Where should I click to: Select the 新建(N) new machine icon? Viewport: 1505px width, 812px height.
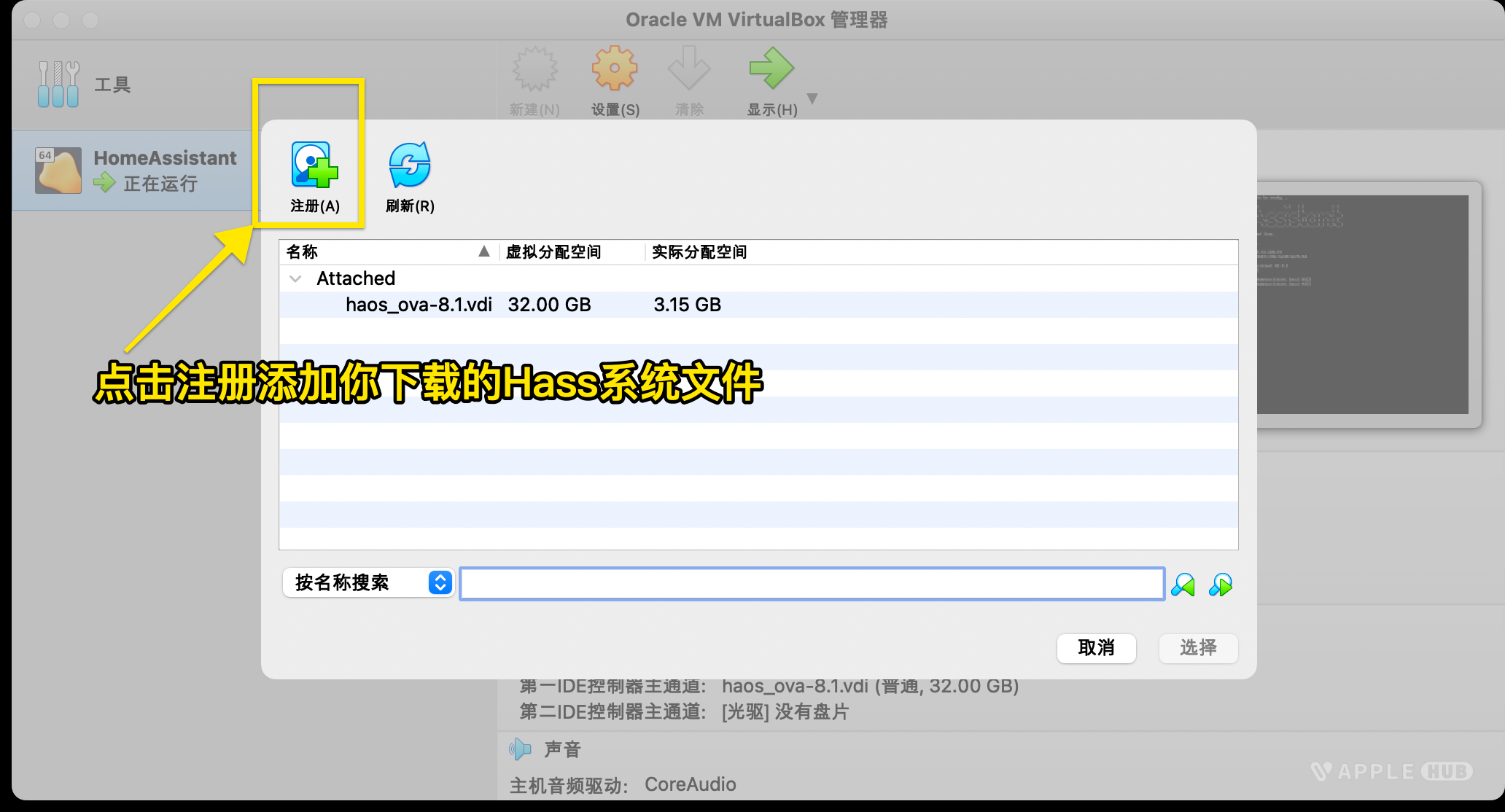(534, 67)
